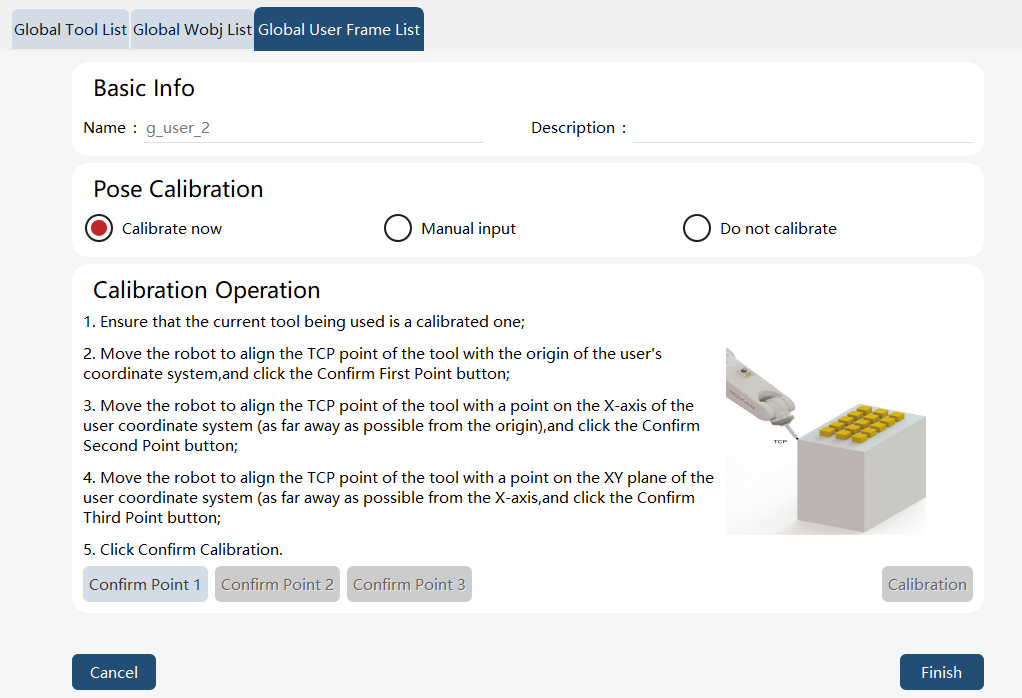Viewport: 1022px width, 698px height.
Task: Select Global User Frame List tab
Action: coord(339,29)
